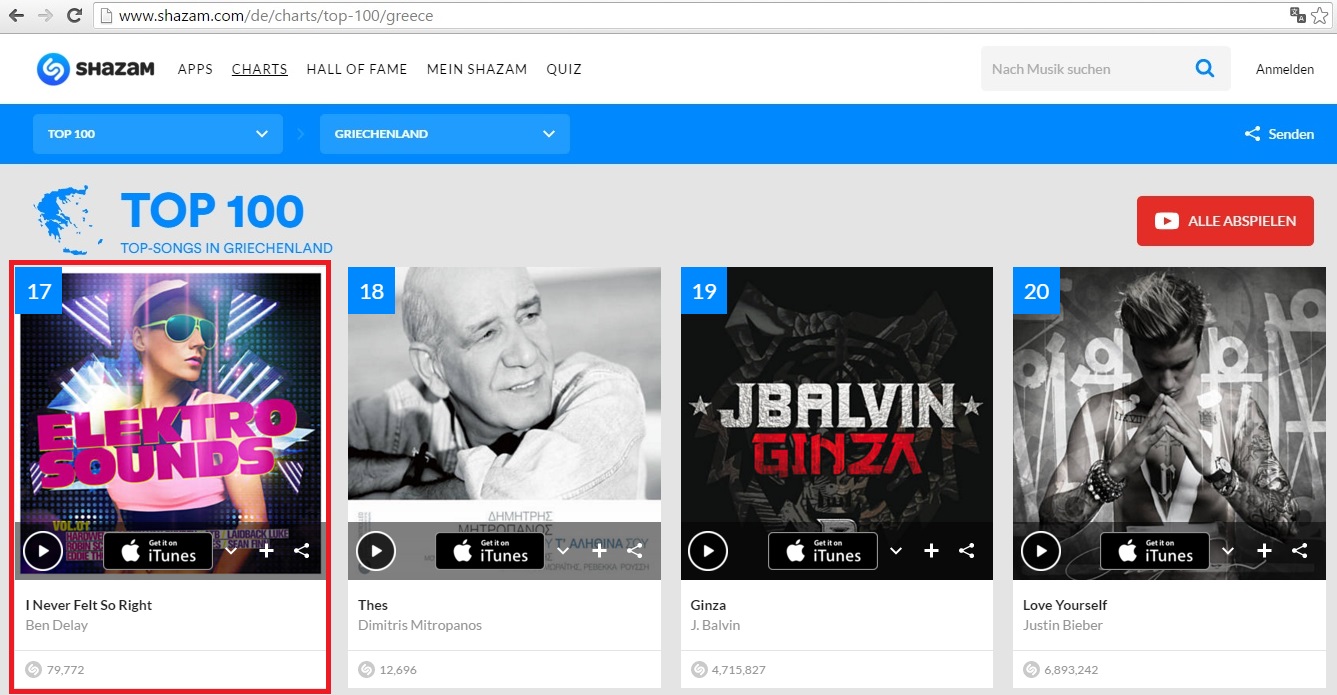Expand store options chevron on 'Thes' card

[563, 550]
